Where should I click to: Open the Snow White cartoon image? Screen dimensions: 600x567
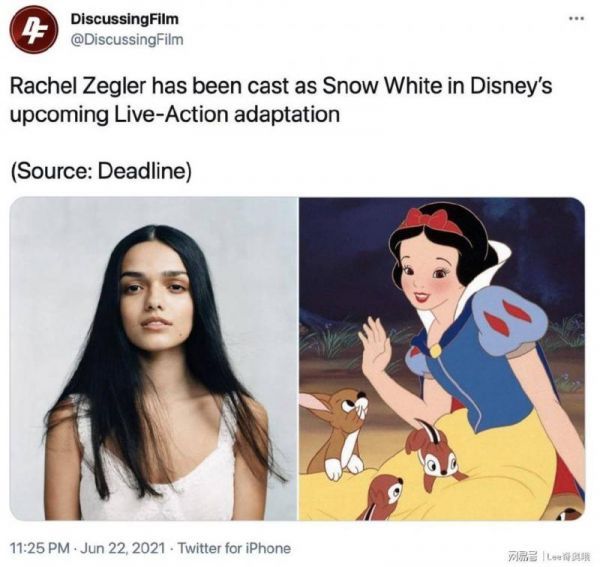pyautogui.click(x=442, y=359)
